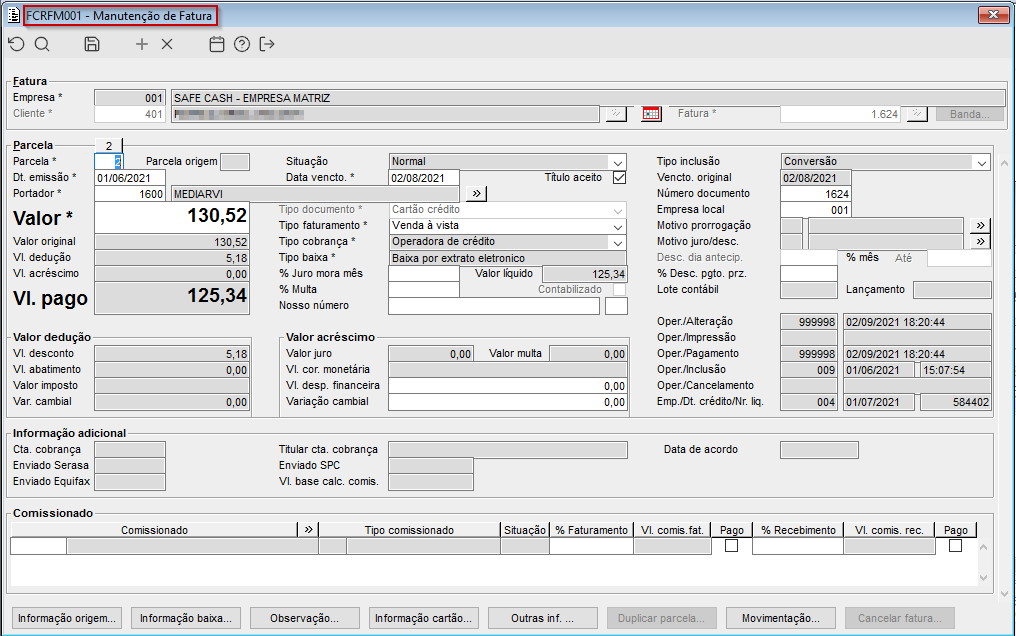Add a new record with the plus icon

(142, 44)
